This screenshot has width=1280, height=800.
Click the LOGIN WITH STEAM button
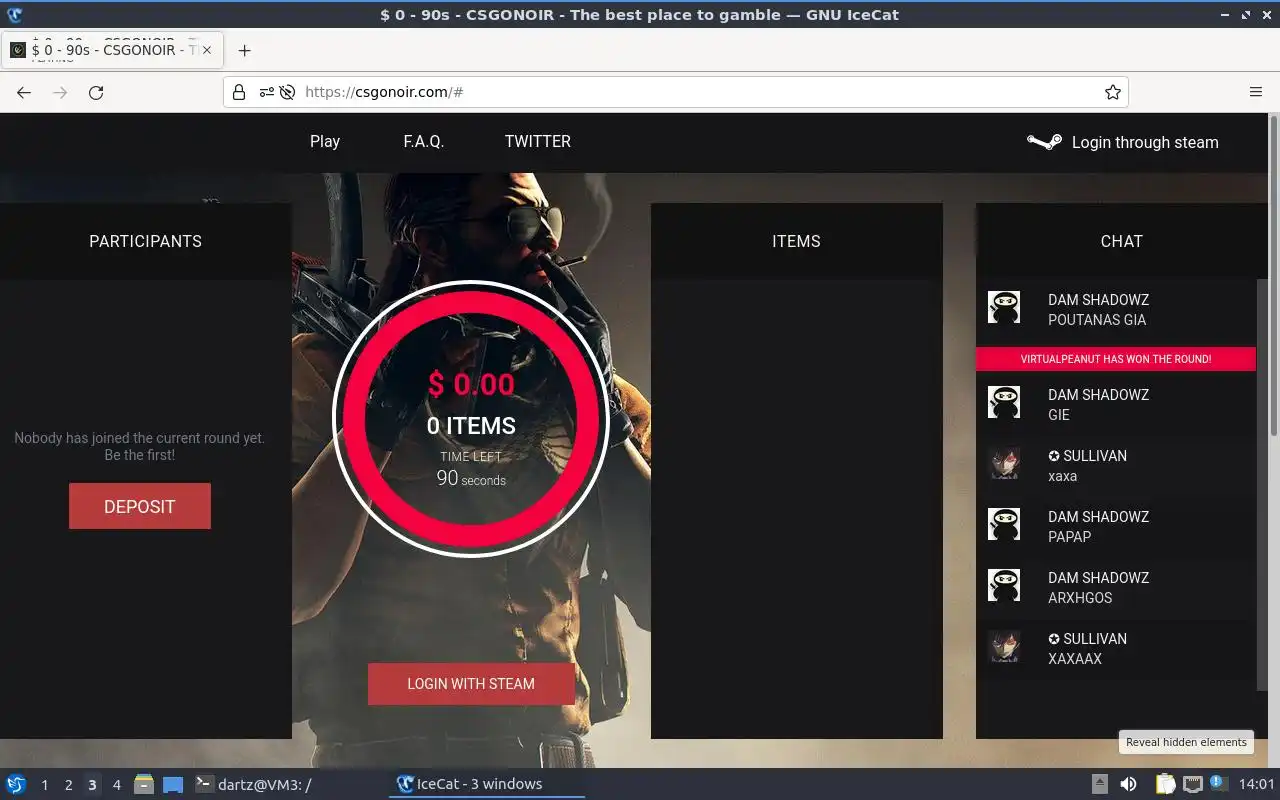click(471, 684)
